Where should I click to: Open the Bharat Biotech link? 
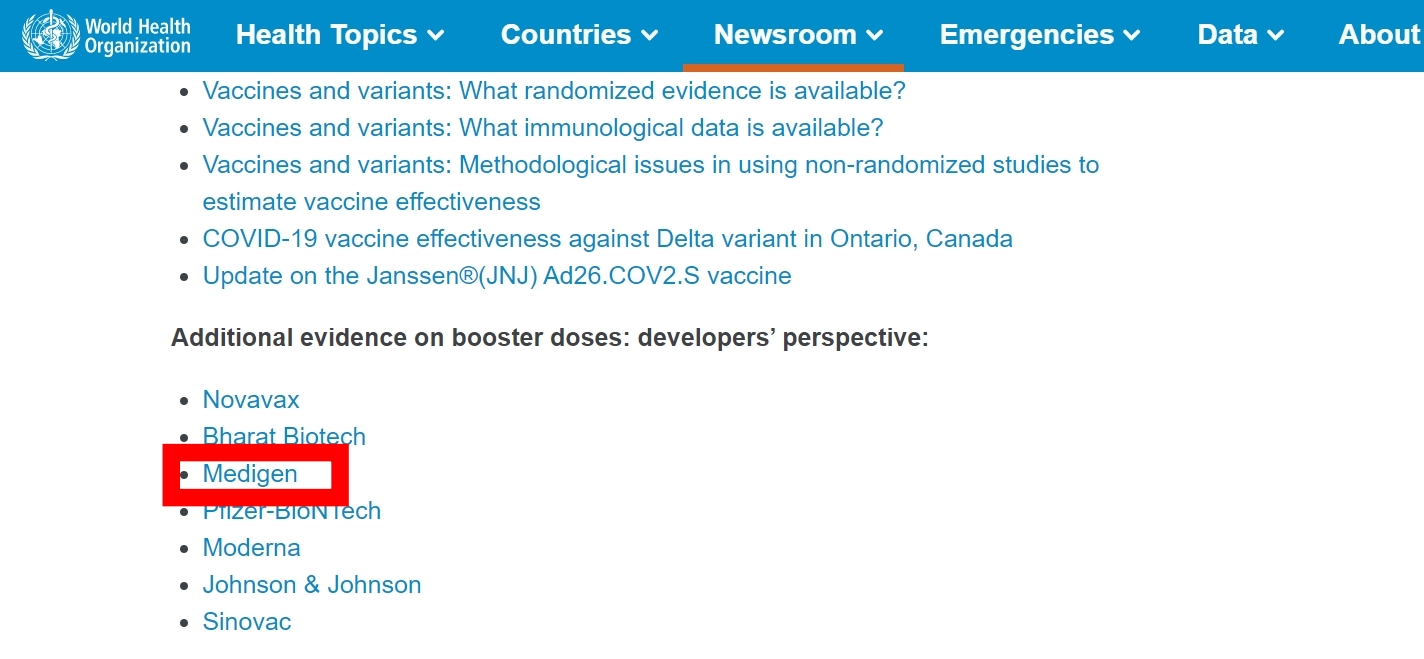(x=284, y=437)
